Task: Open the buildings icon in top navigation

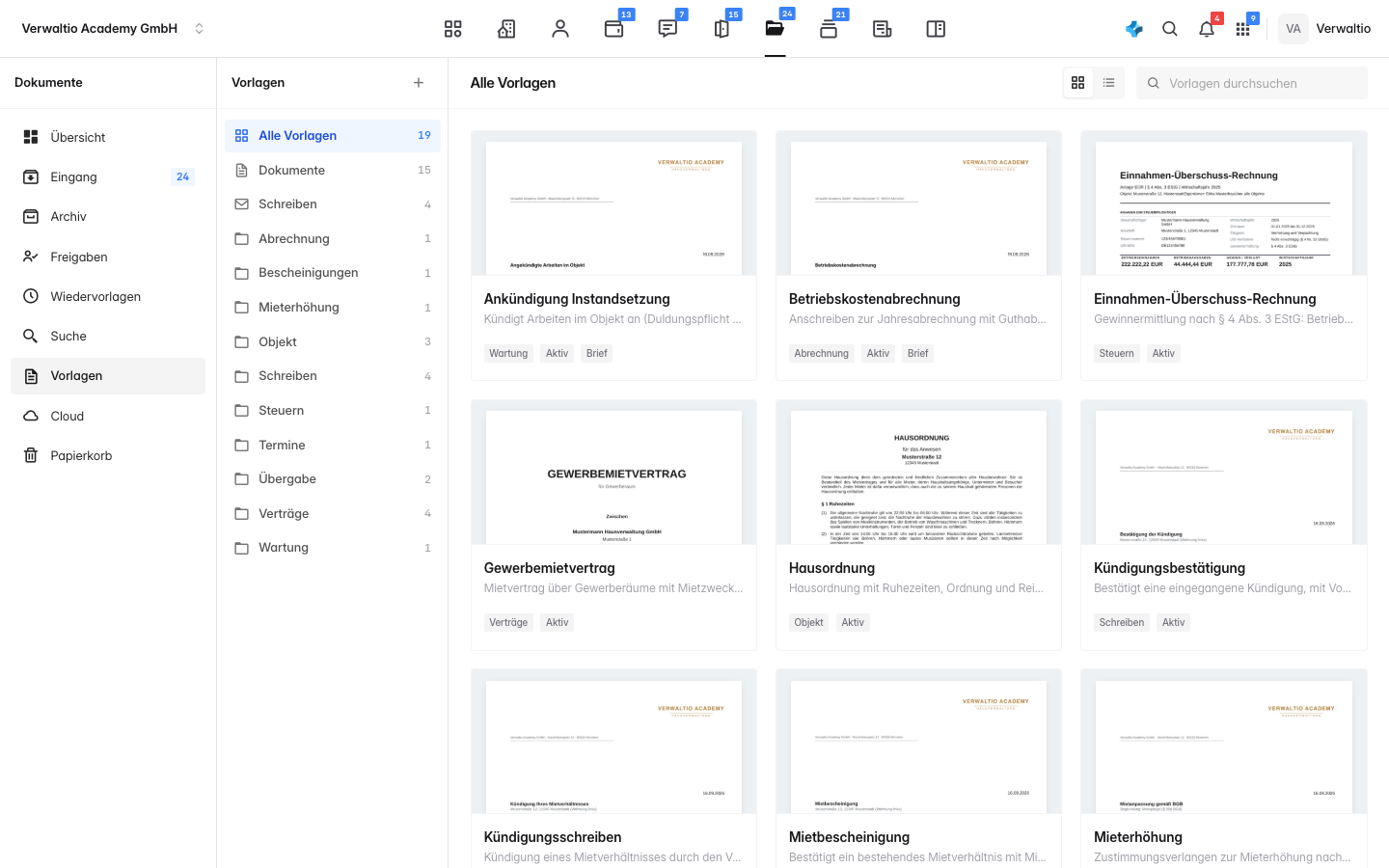Action: point(506,29)
